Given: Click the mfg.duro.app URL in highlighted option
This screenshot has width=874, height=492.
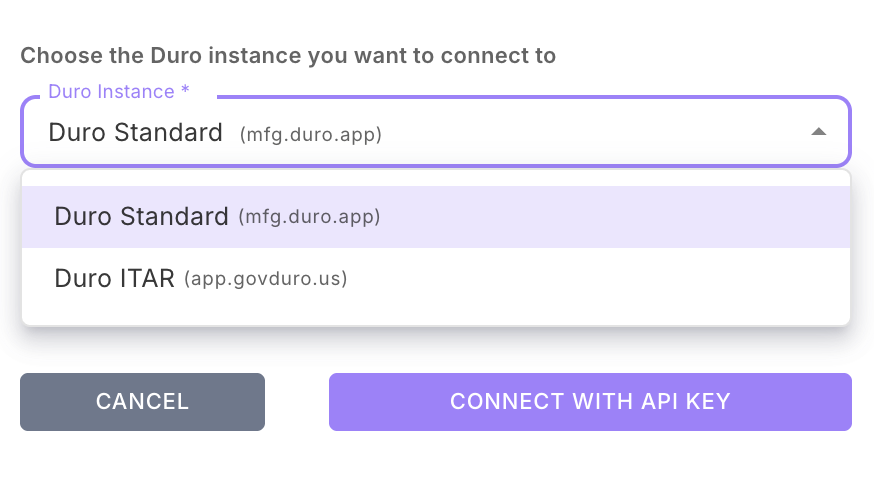Looking at the screenshot, I should pyautogui.click(x=309, y=216).
